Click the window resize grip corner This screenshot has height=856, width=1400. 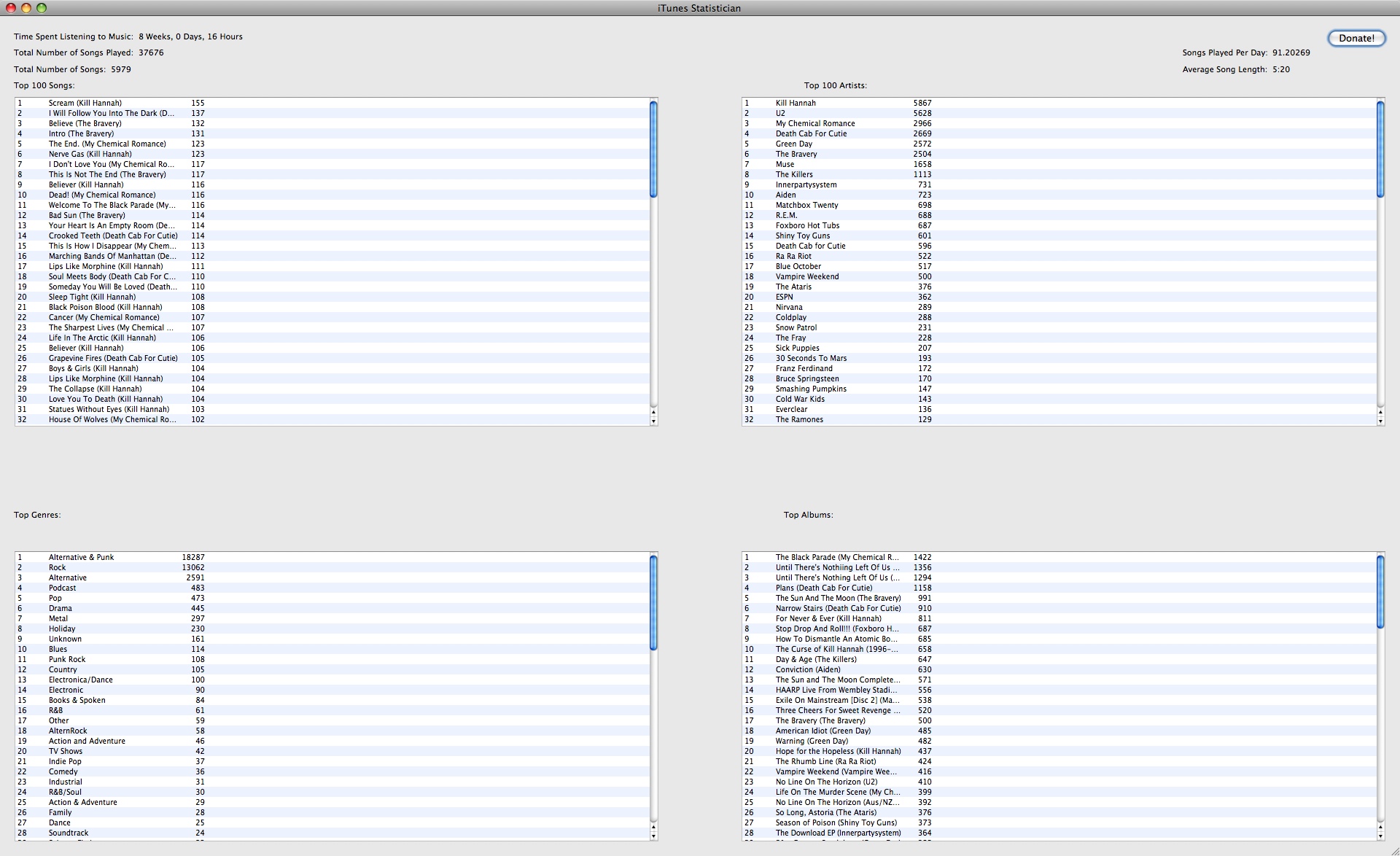[x=1393, y=850]
